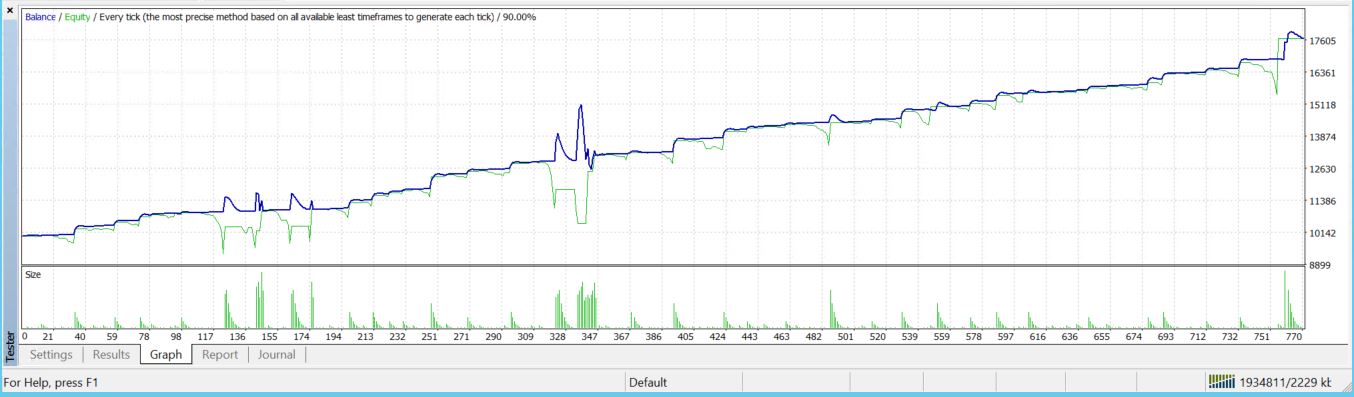This screenshot has width=1354, height=397.
Task: Click the 17605 value on the axis
Action: click(x=1323, y=41)
